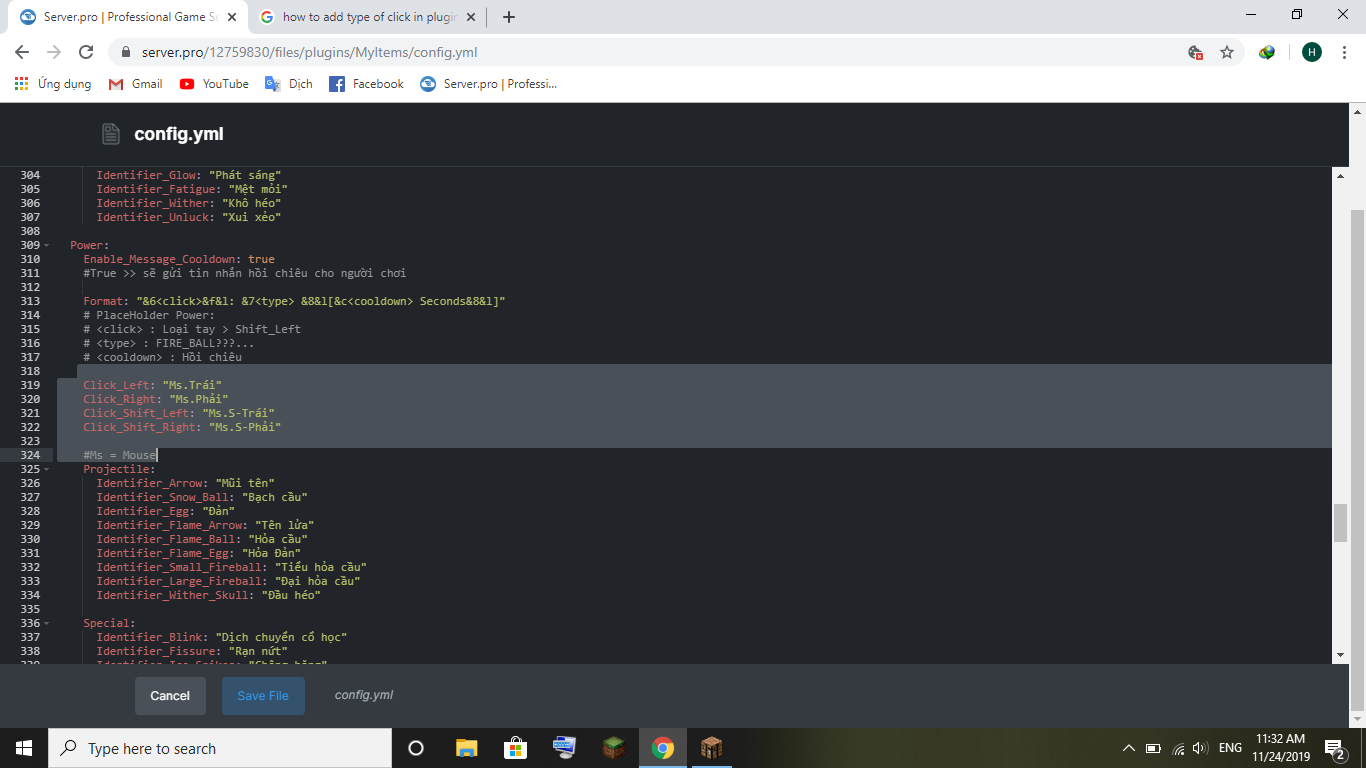
Task: Open Microsoft Store taskbar icon
Action: [x=515, y=748]
